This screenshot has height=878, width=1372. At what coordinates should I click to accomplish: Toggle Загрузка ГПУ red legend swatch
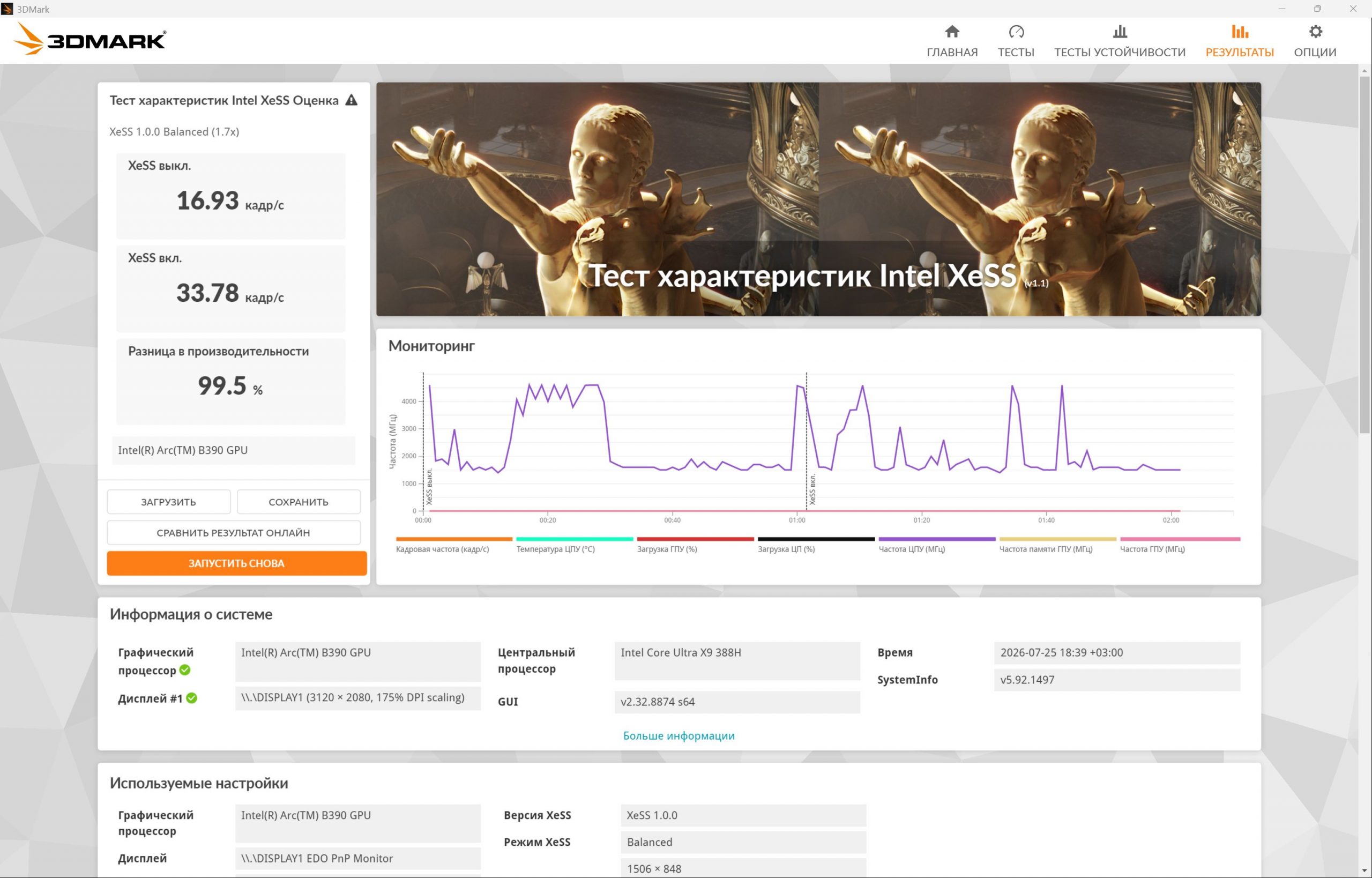[696, 539]
